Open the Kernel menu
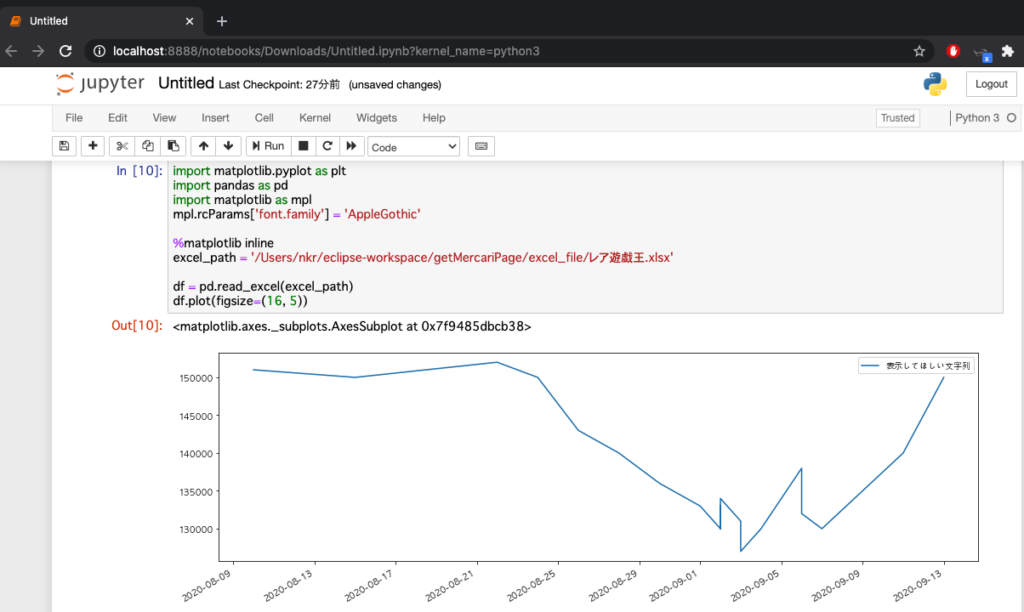1024x612 pixels. coord(315,118)
